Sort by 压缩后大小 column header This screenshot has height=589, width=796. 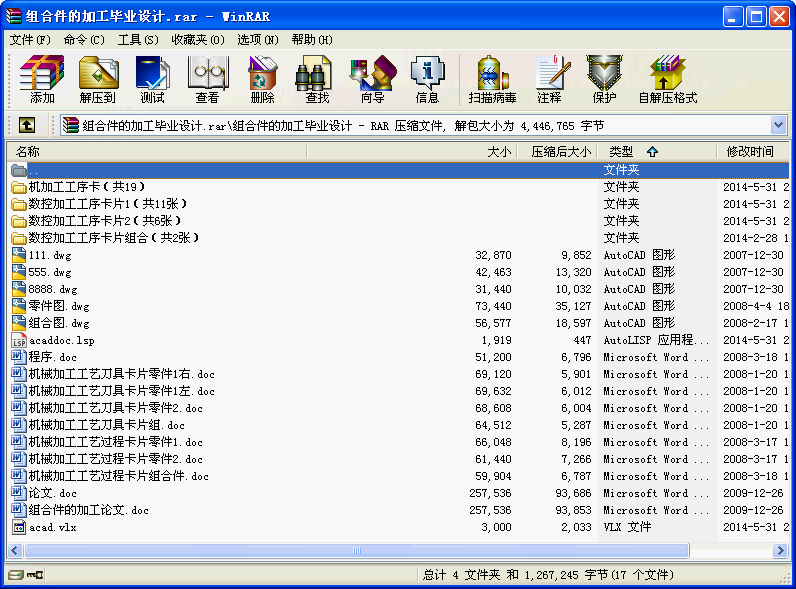[x=557, y=151]
